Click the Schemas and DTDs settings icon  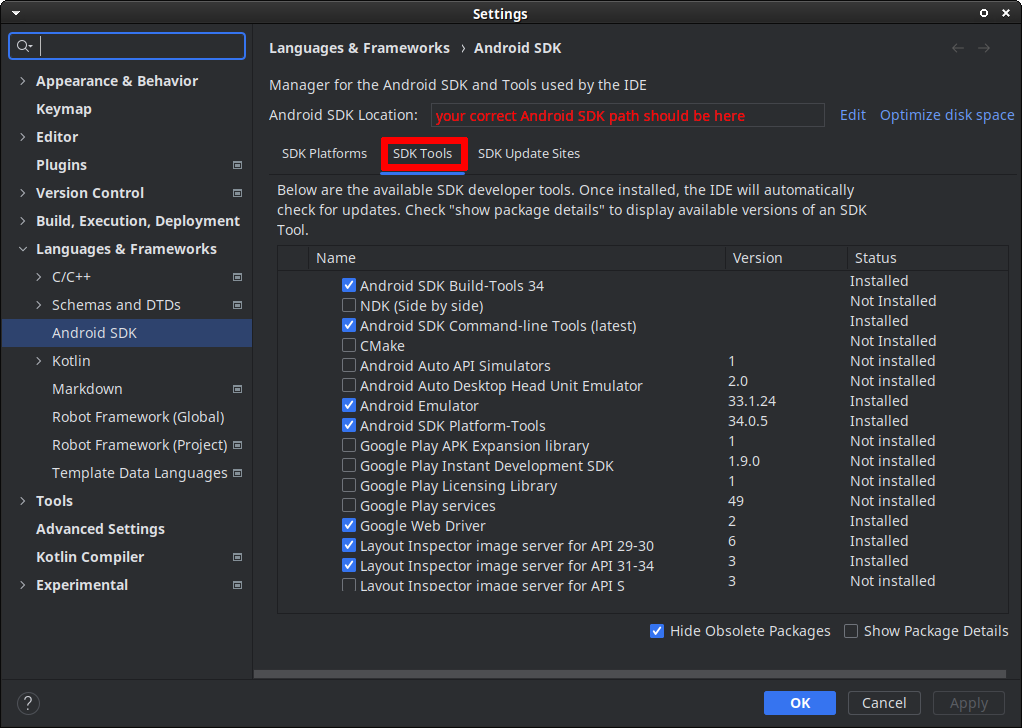click(x=237, y=305)
